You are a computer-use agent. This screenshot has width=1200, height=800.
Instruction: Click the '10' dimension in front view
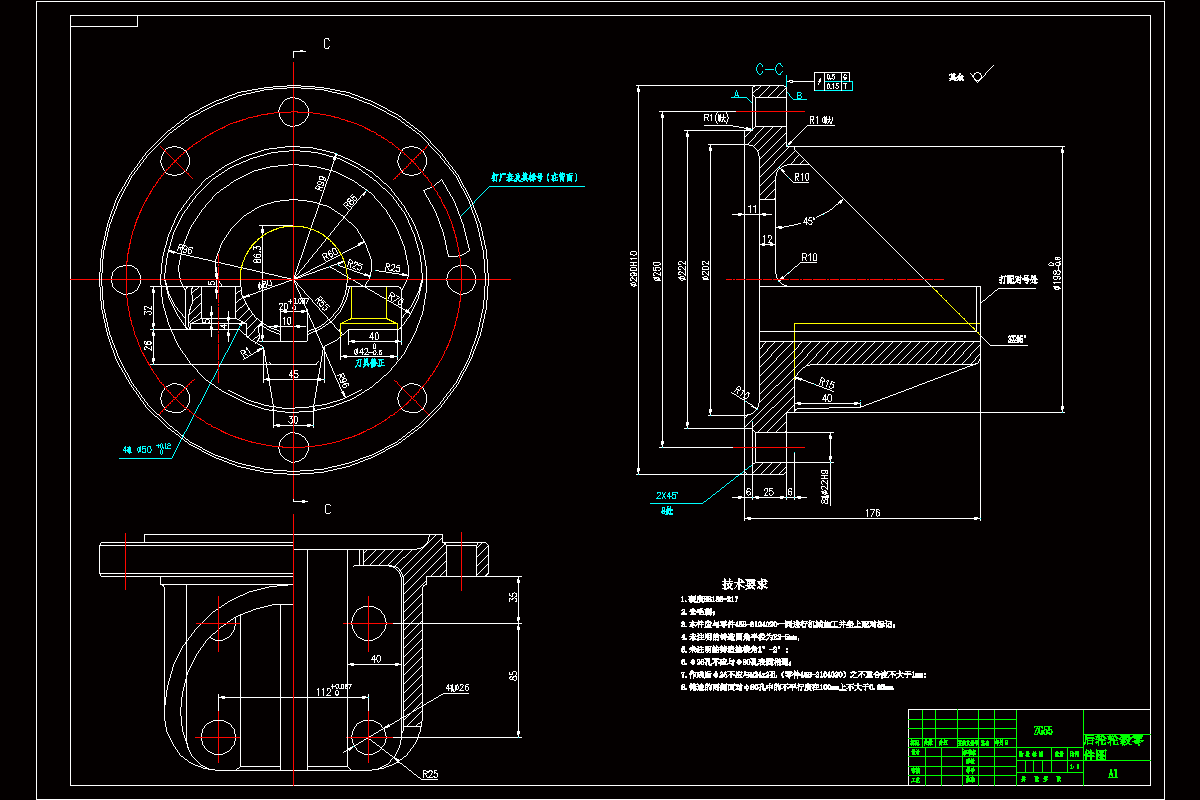[x=287, y=322]
